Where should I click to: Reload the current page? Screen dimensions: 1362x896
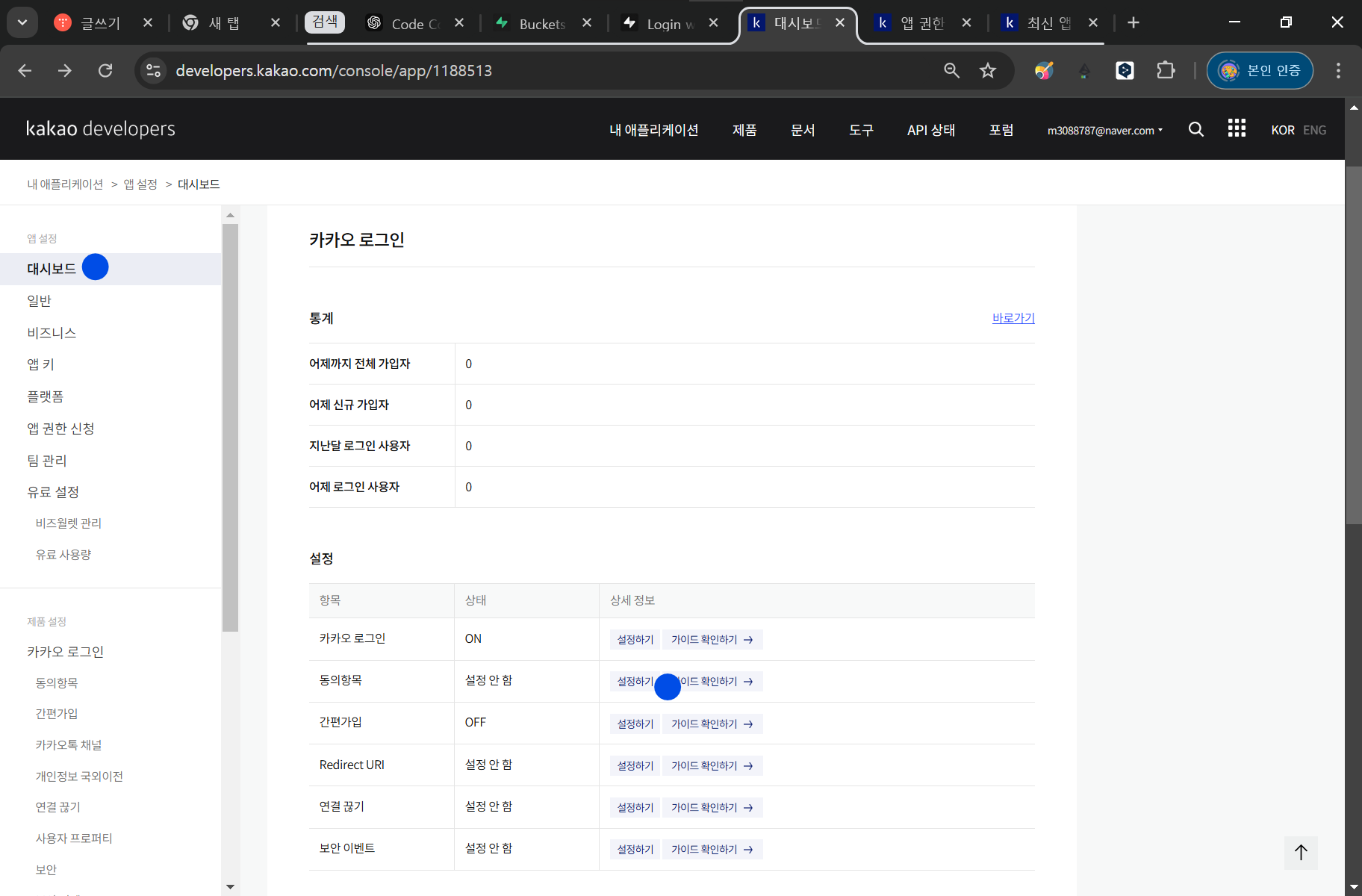tap(105, 70)
